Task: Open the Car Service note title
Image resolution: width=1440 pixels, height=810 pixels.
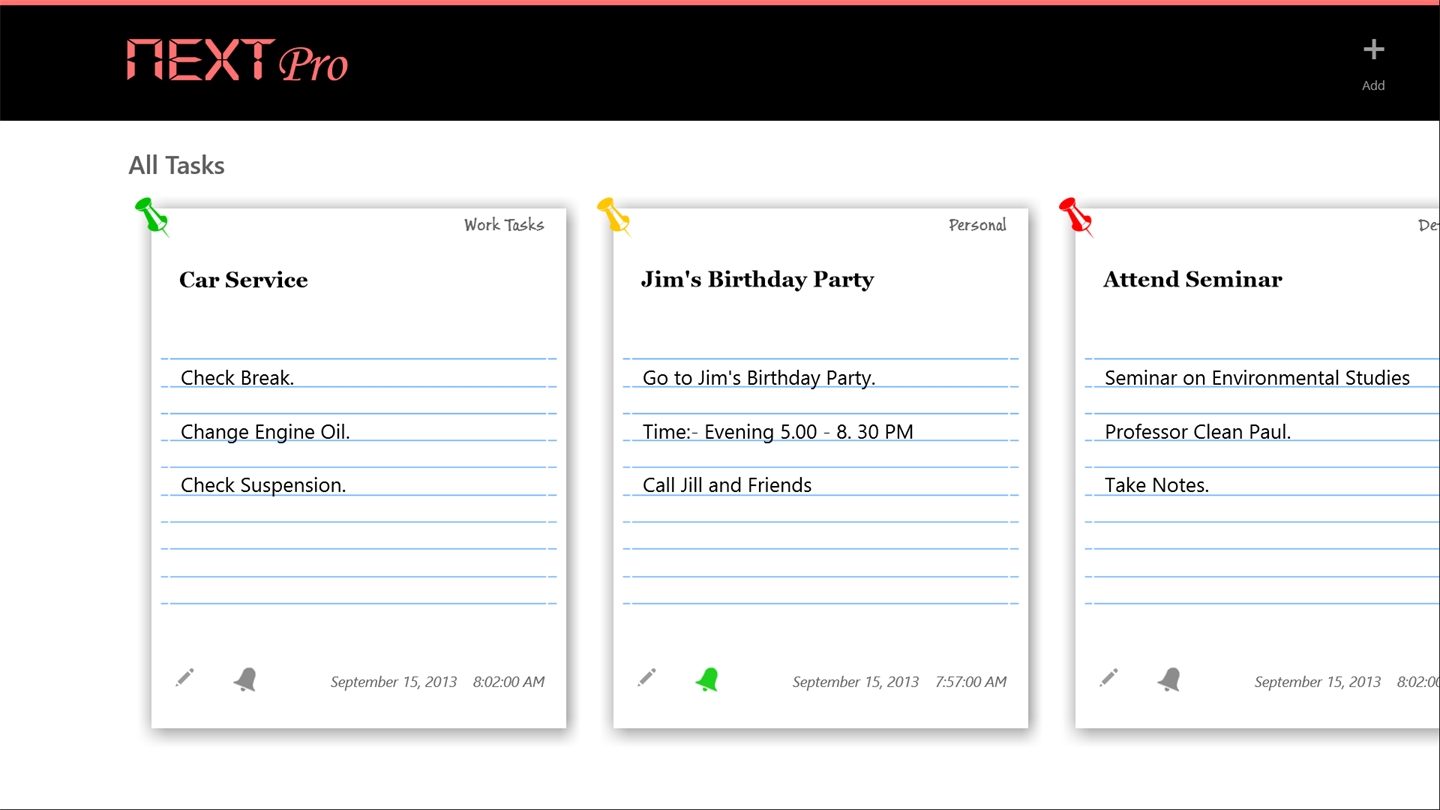Action: 243,280
